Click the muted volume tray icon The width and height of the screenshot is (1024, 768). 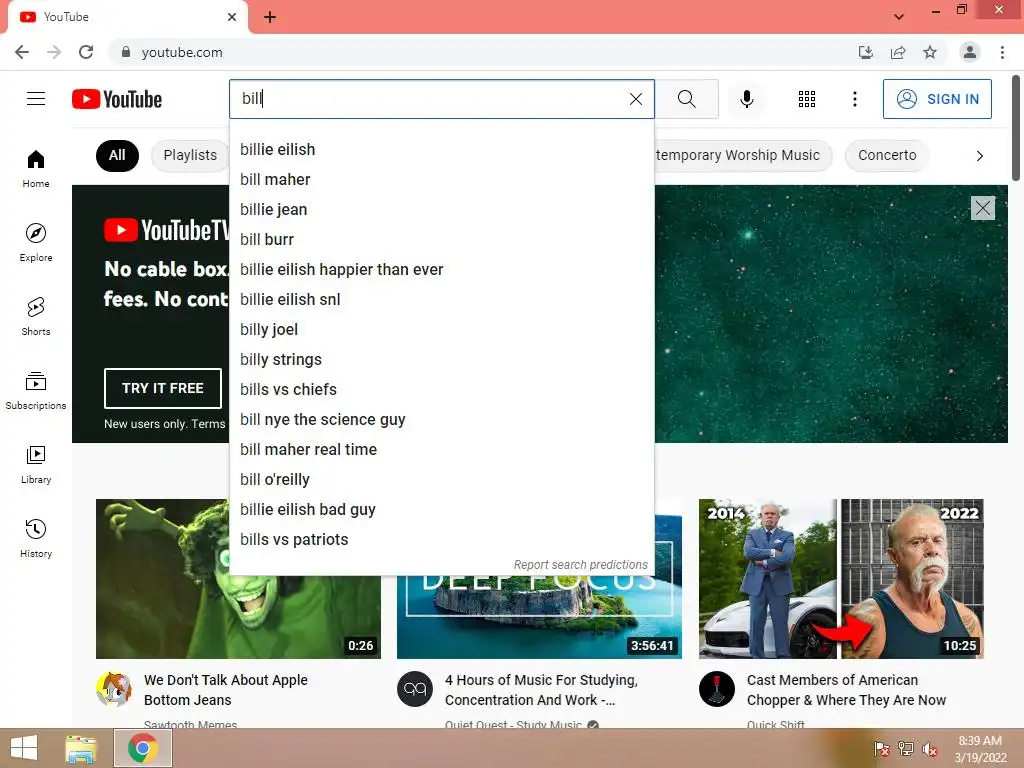[x=930, y=749]
